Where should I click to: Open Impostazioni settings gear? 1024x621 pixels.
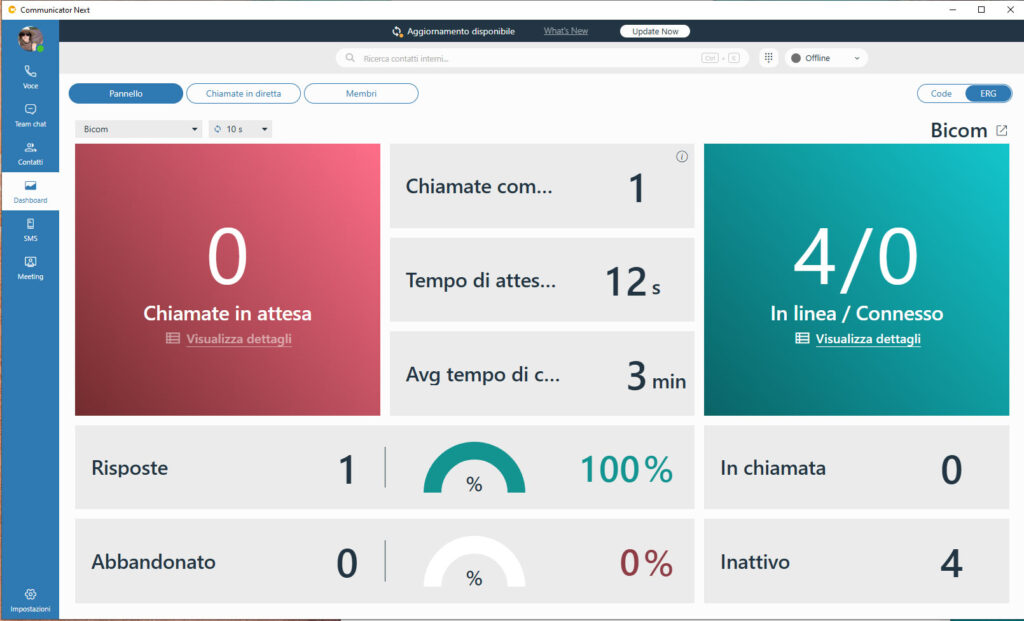coord(30,600)
